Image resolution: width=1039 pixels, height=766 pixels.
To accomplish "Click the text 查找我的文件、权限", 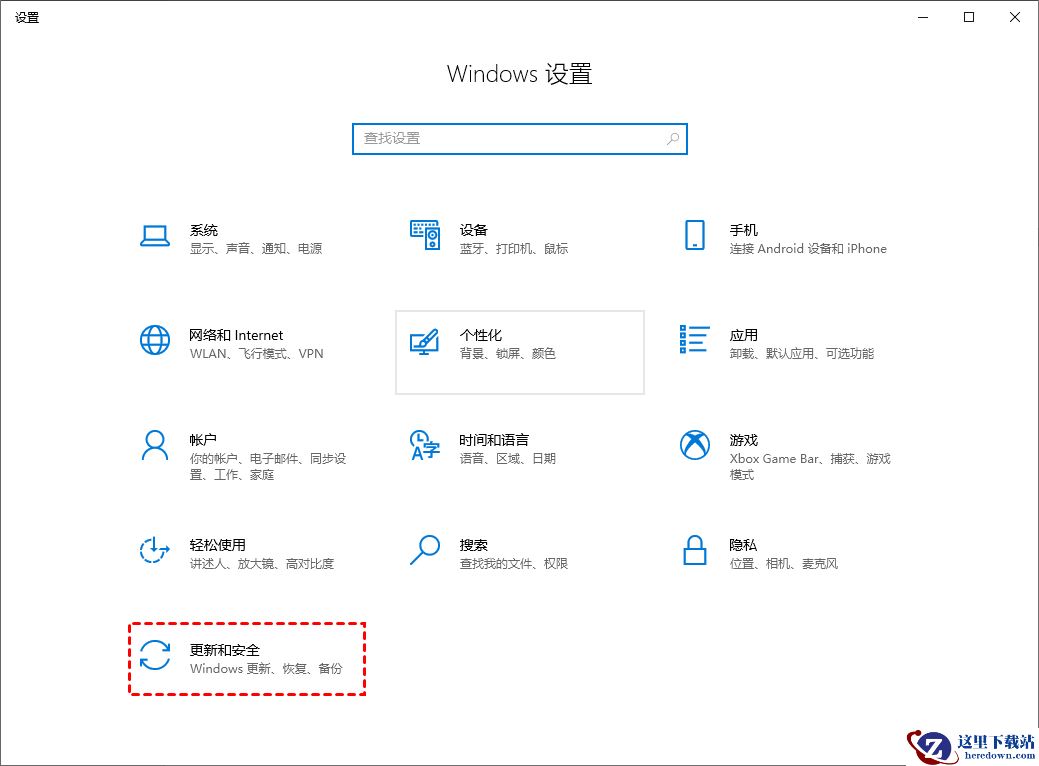I will pos(514,564).
